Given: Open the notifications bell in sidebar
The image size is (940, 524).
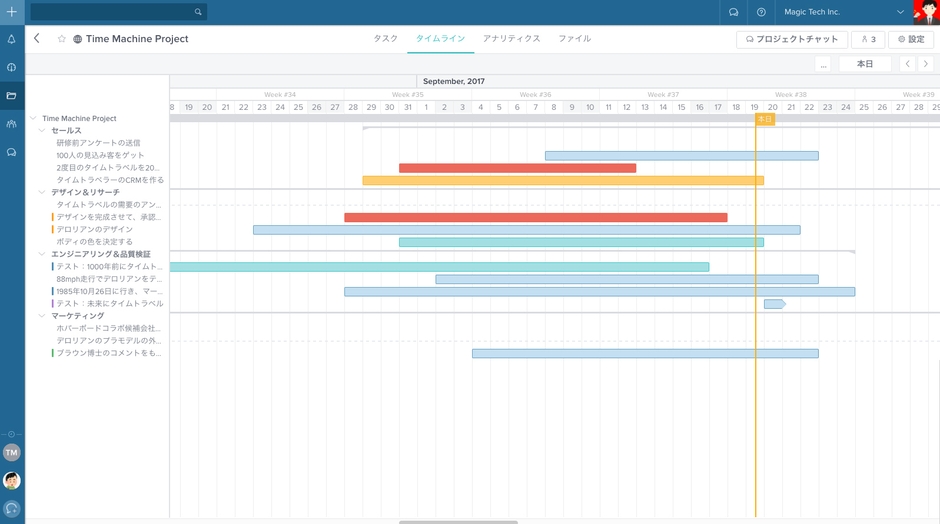Looking at the screenshot, I should point(12,39).
